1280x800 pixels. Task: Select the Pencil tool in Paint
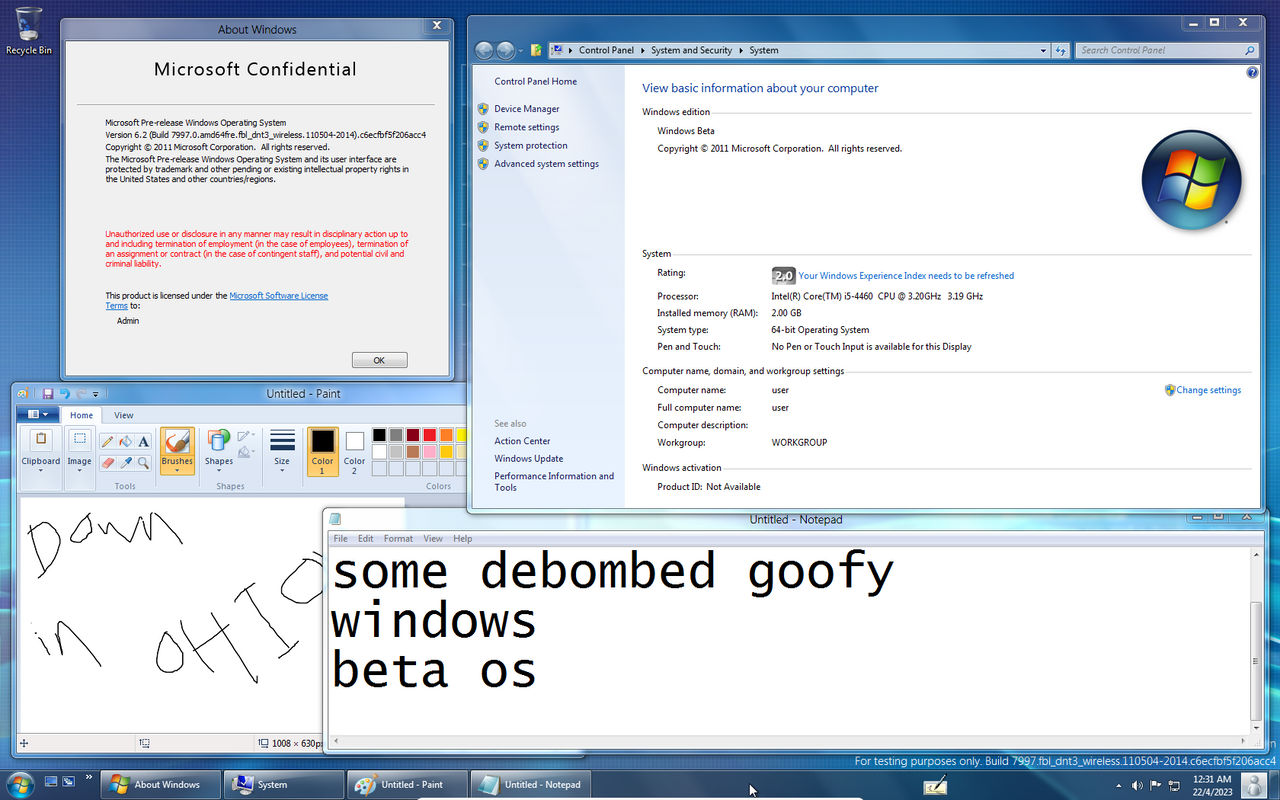[x=107, y=441]
